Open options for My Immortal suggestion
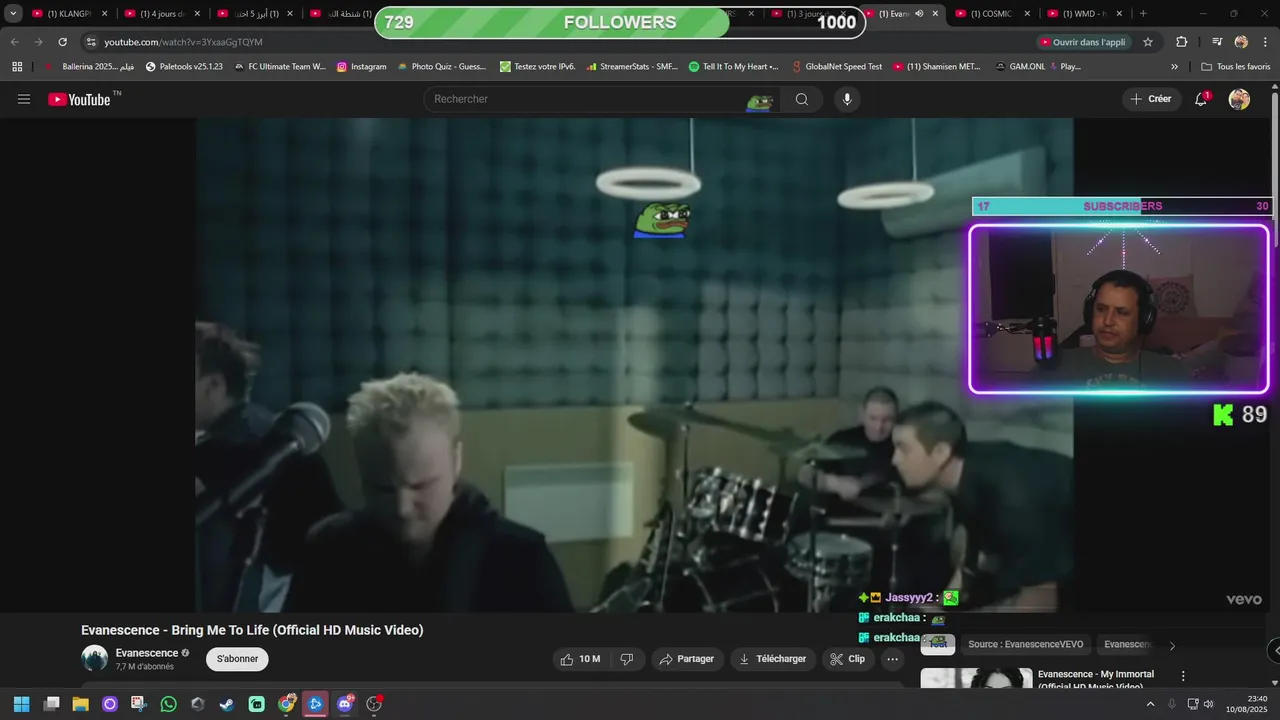 coord(1183,676)
